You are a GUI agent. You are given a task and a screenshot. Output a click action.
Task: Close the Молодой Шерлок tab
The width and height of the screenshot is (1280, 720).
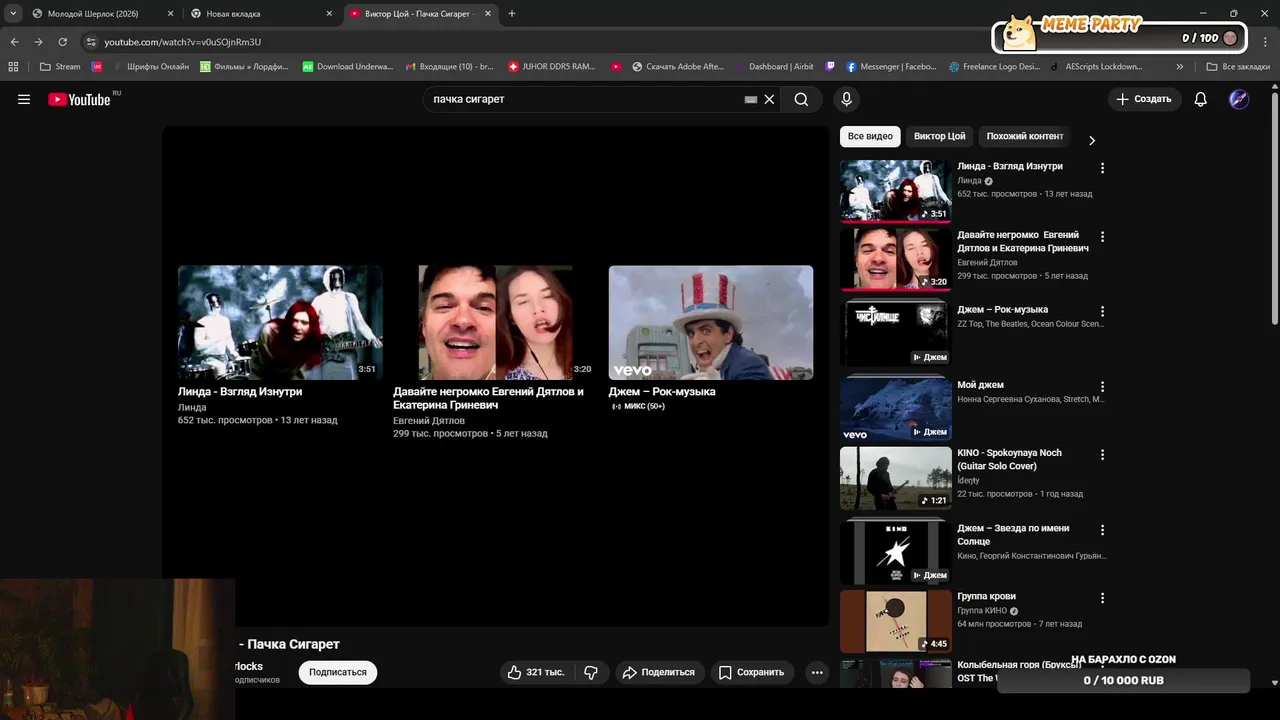click(x=170, y=14)
